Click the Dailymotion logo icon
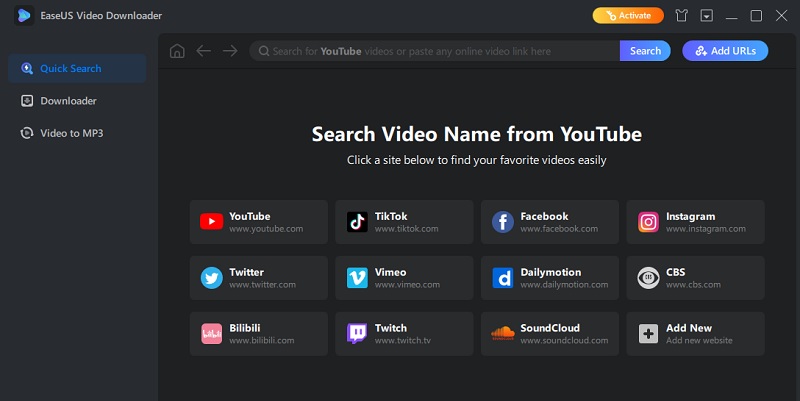This screenshot has width=800, height=401. tap(503, 278)
